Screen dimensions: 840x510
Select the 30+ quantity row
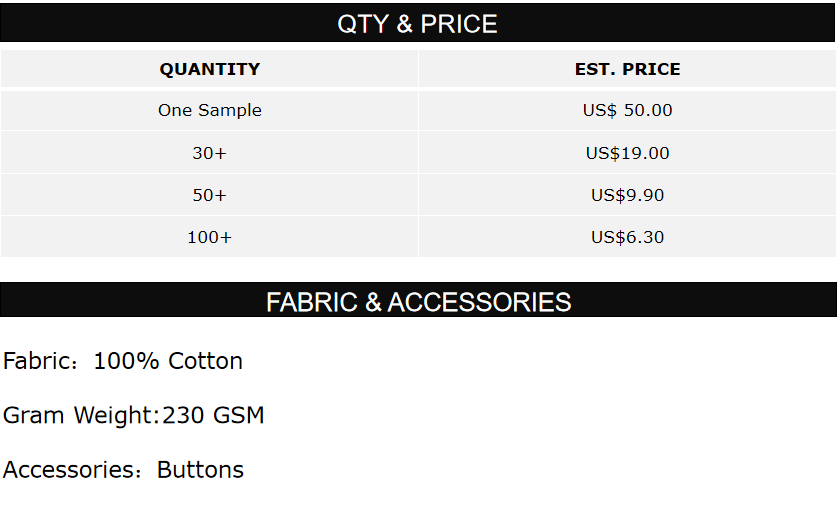click(x=209, y=153)
